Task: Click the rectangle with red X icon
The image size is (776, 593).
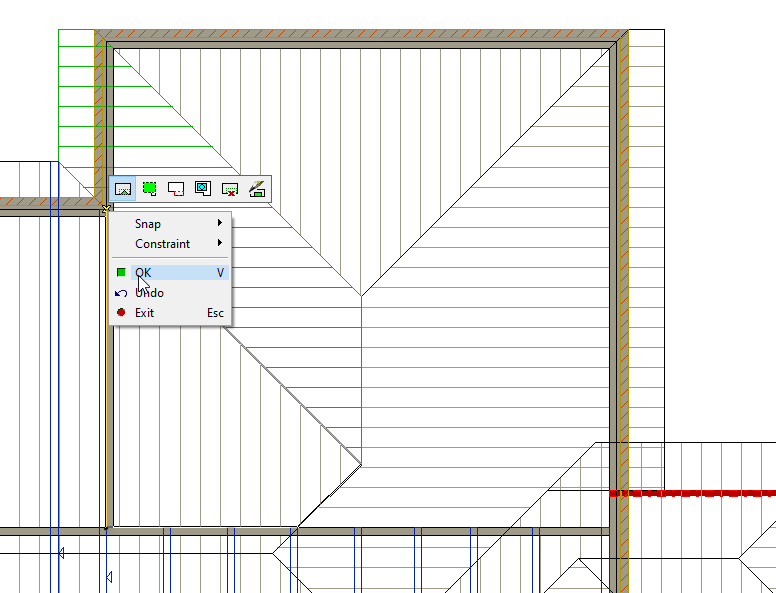Action: [230, 188]
